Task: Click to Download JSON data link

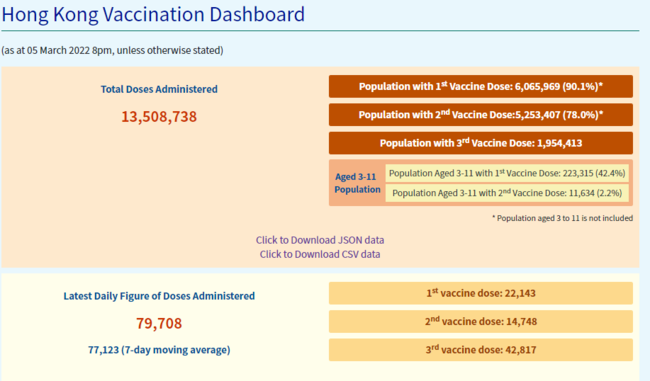Action: coord(320,240)
